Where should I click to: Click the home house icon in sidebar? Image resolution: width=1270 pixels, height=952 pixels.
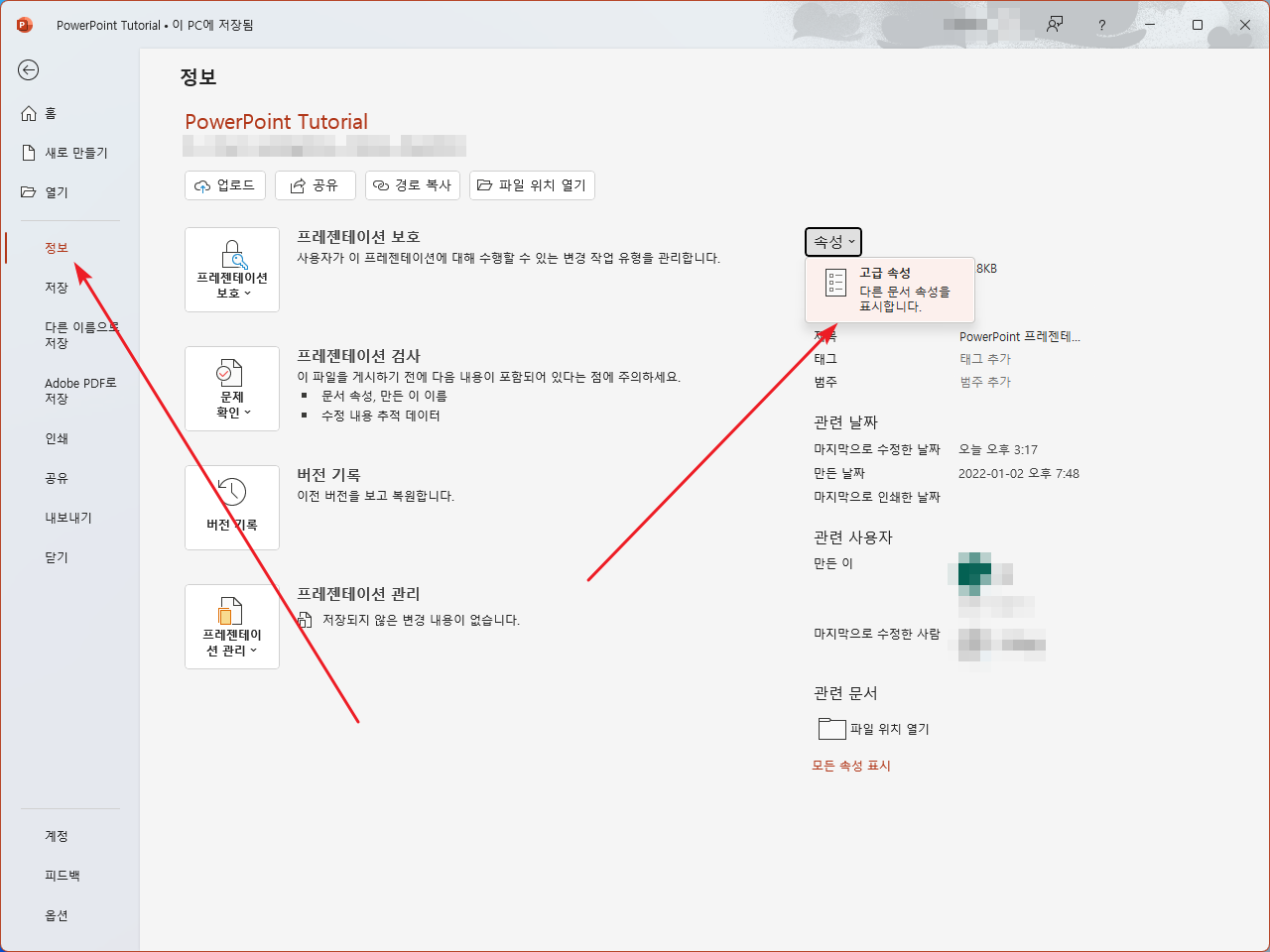pos(29,113)
